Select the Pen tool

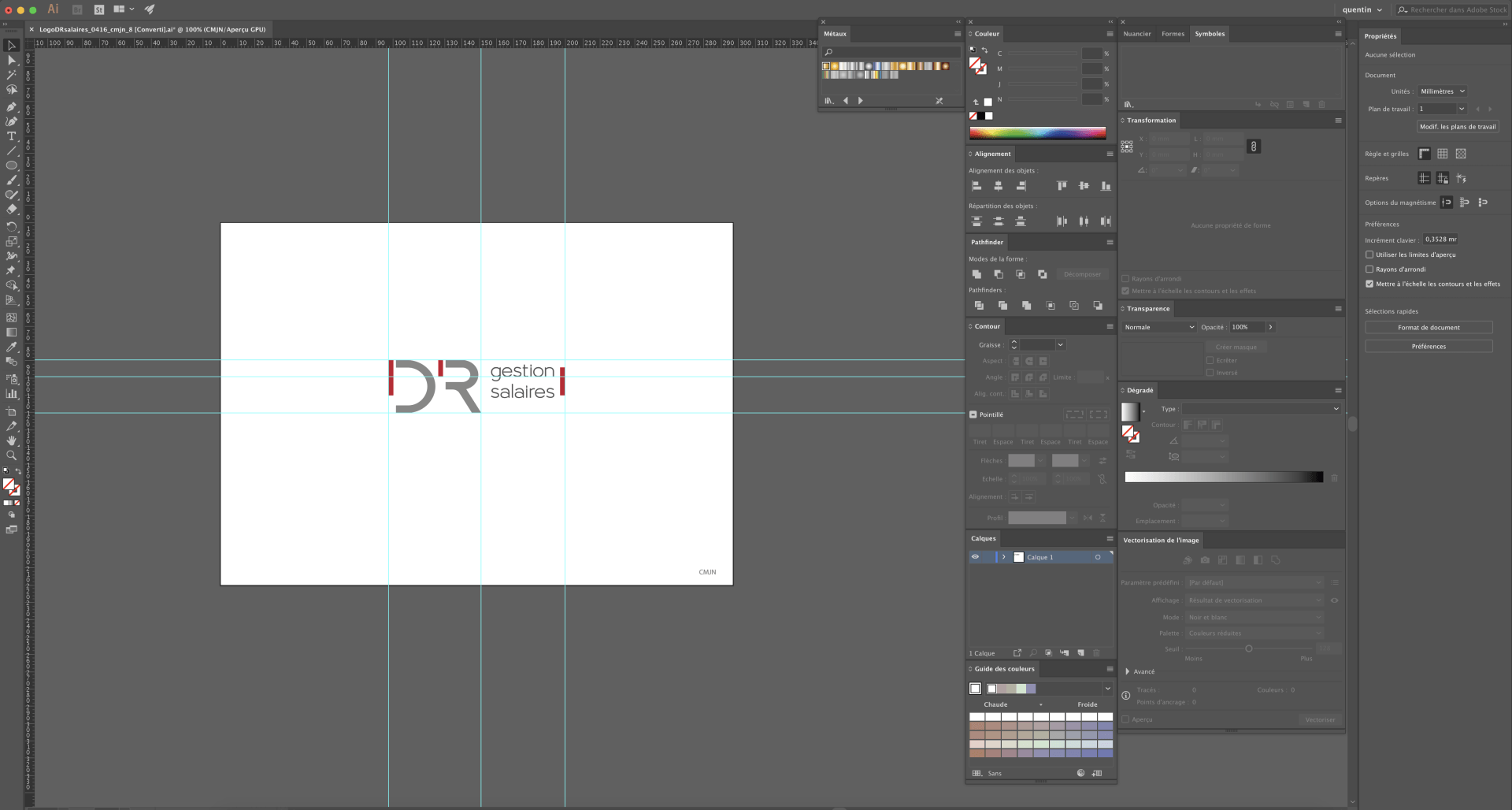(12, 107)
